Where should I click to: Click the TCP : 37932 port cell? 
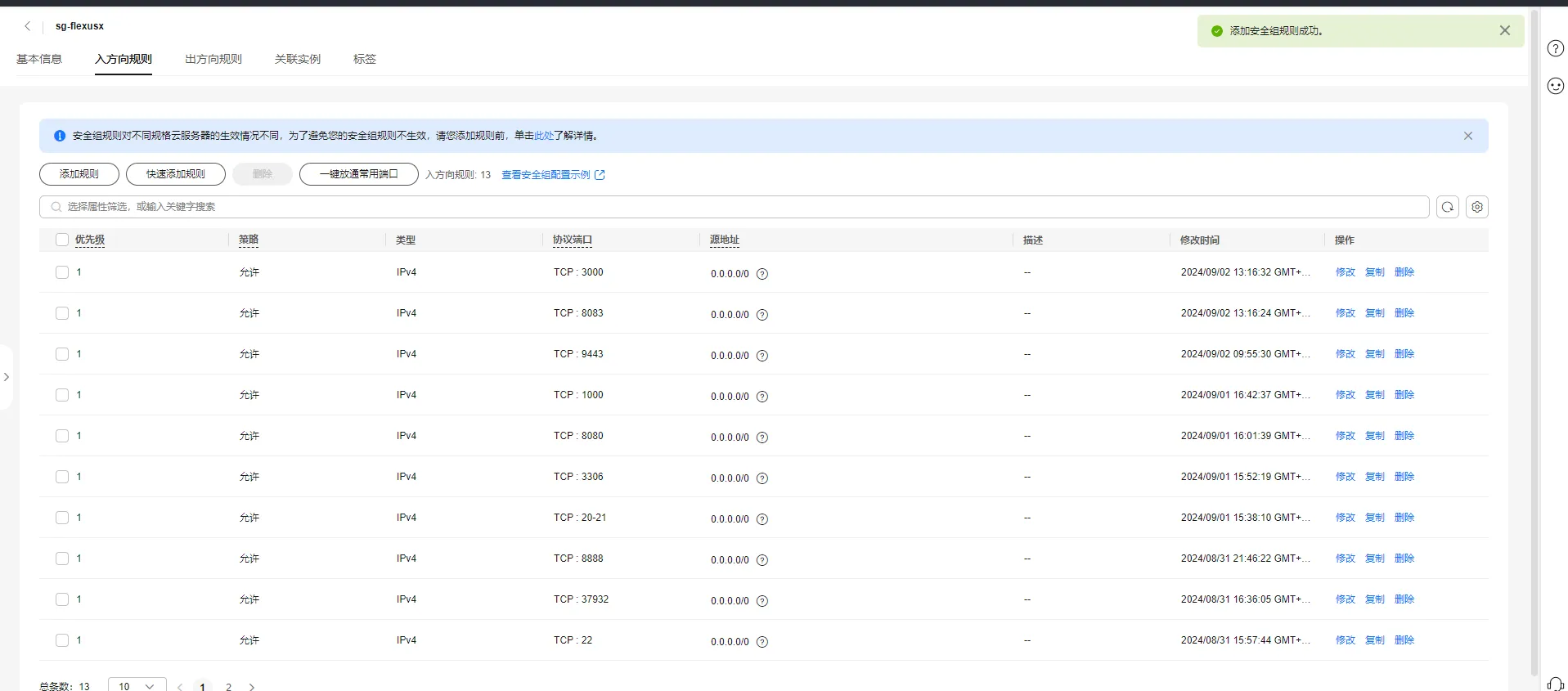pos(581,599)
